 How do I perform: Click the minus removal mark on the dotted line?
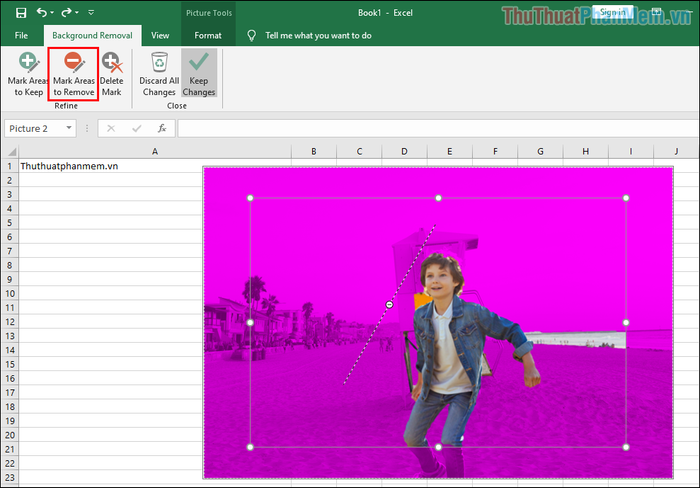(389, 304)
